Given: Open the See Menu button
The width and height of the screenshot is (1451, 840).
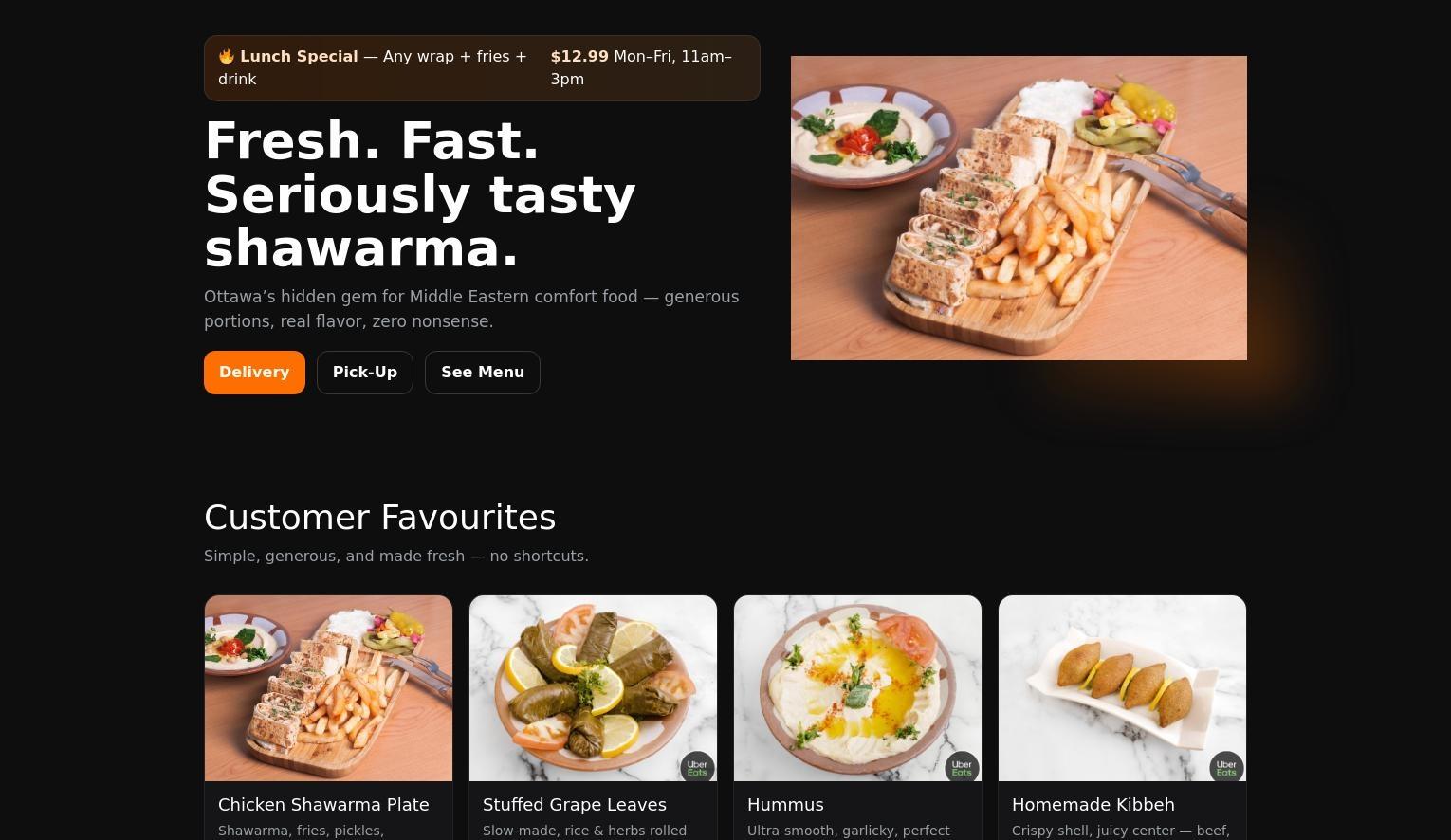Looking at the screenshot, I should click(x=483, y=373).
